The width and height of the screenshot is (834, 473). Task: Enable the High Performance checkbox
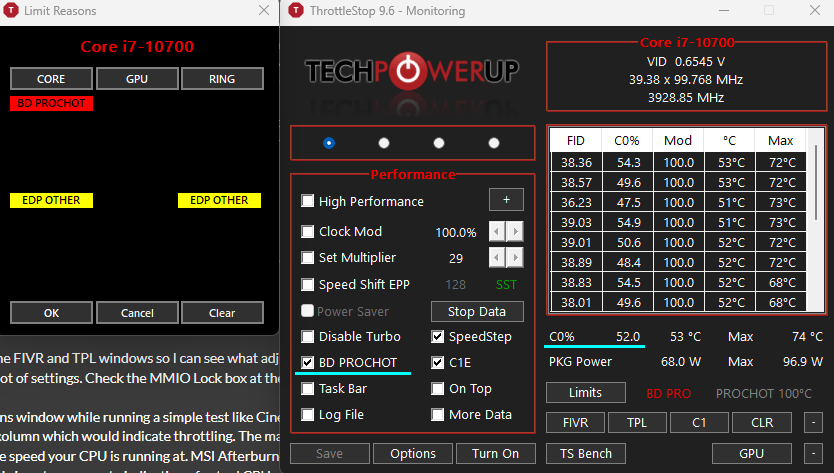(307, 201)
